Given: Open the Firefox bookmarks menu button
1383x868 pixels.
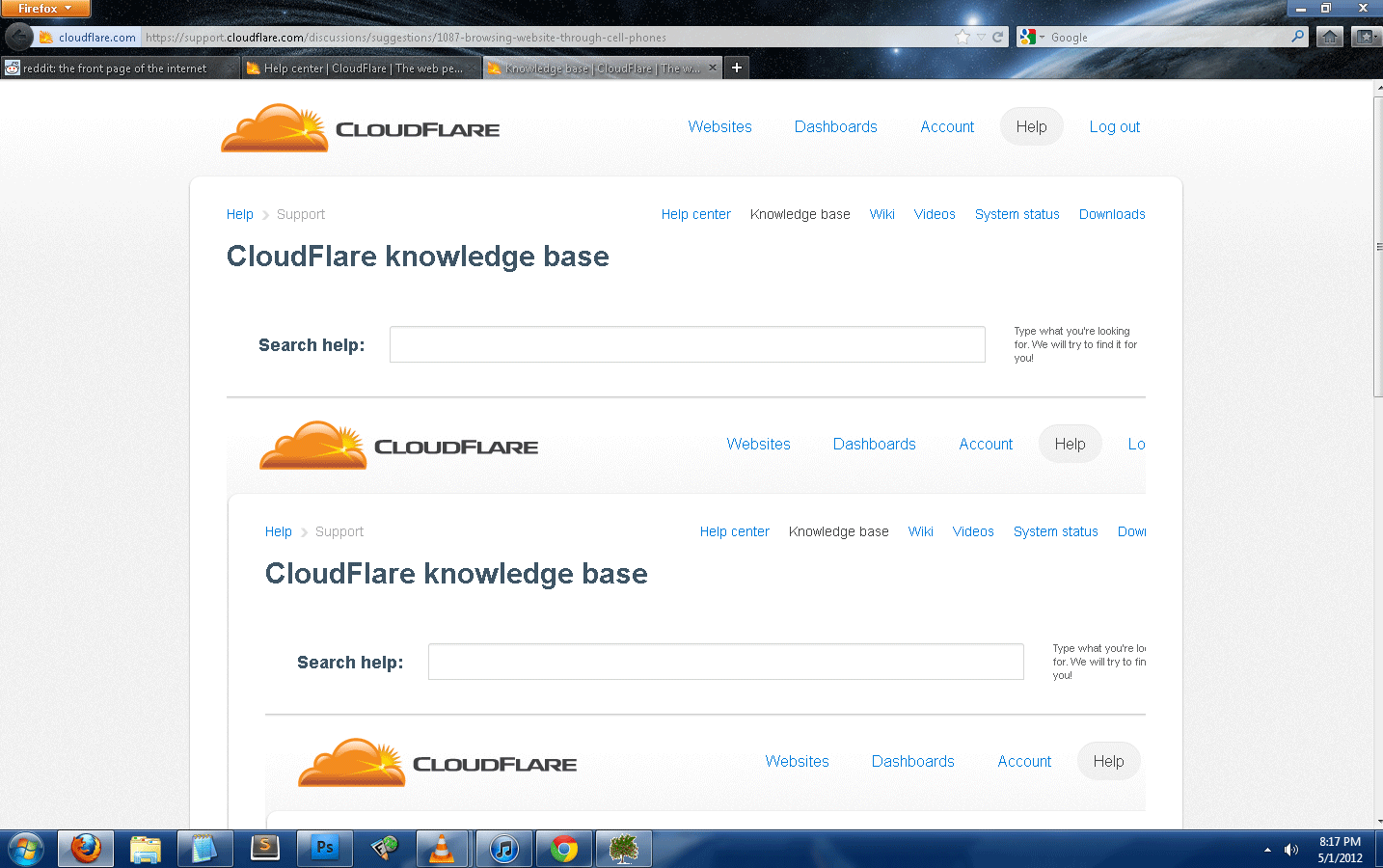Looking at the screenshot, I should click(x=1365, y=37).
